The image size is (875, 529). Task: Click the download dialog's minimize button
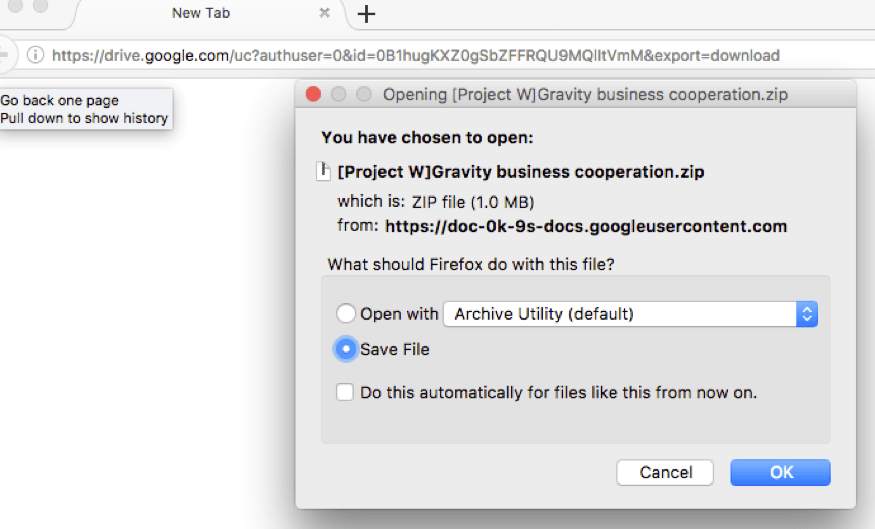point(338,95)
